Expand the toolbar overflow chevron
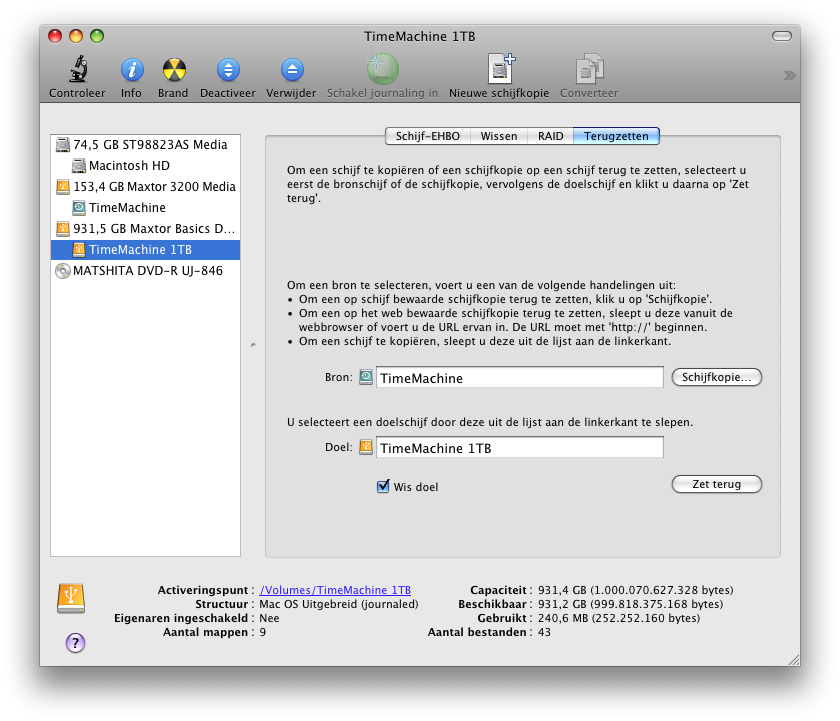Screen dimensions: 840x721 789,75
